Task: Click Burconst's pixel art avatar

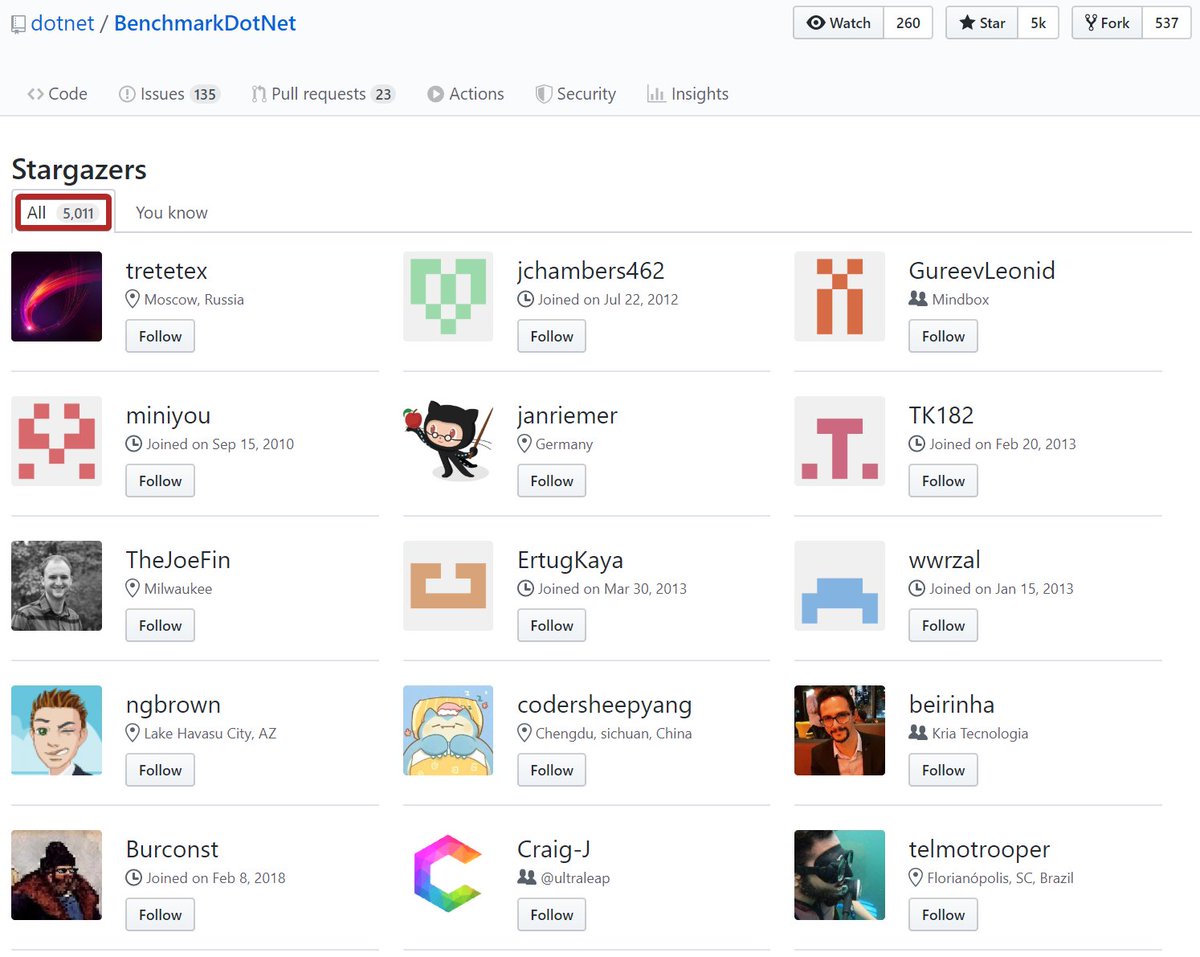Action: pos(57,875)
